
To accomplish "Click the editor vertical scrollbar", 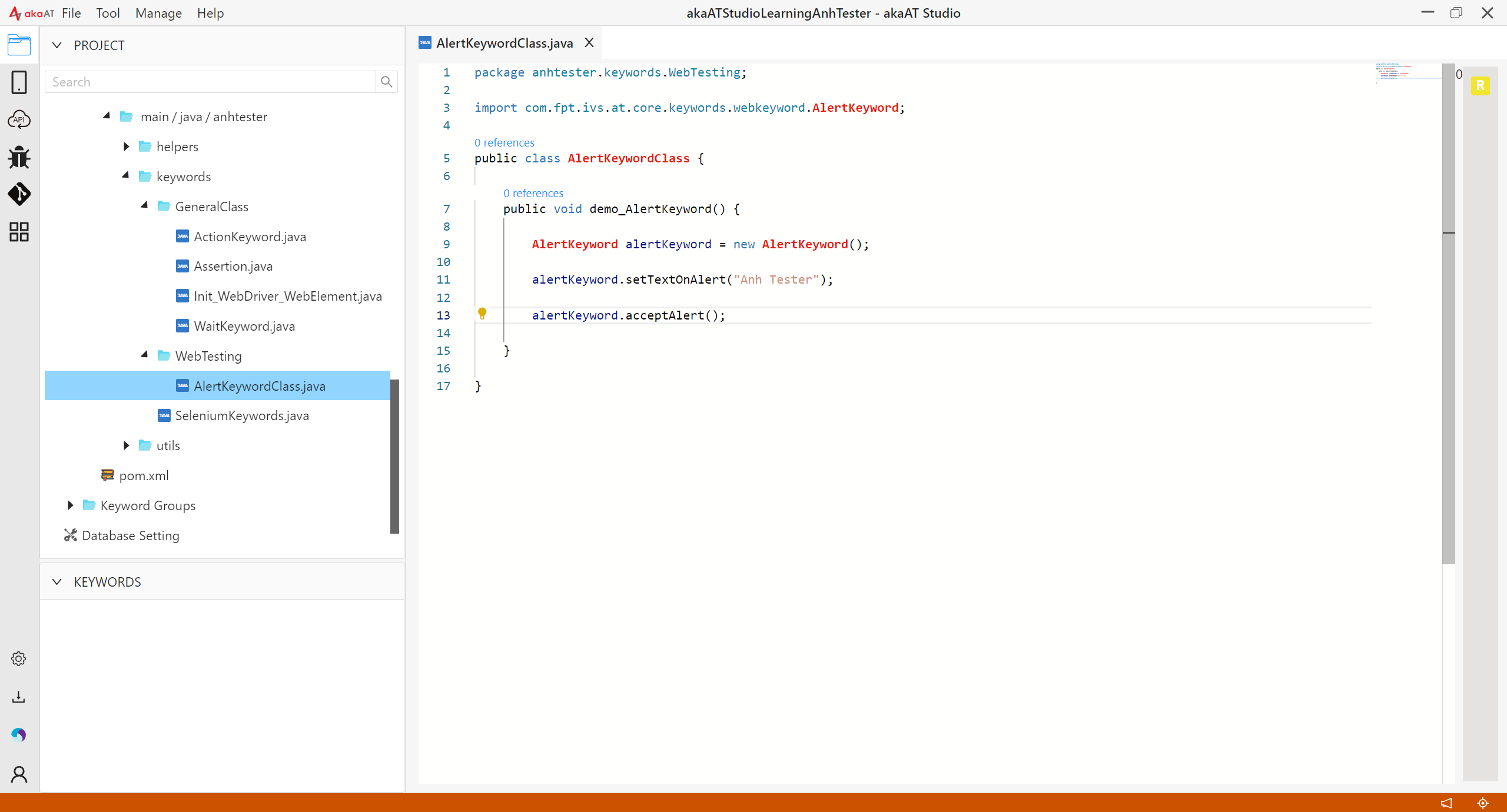I will (x=1449, y=314).
